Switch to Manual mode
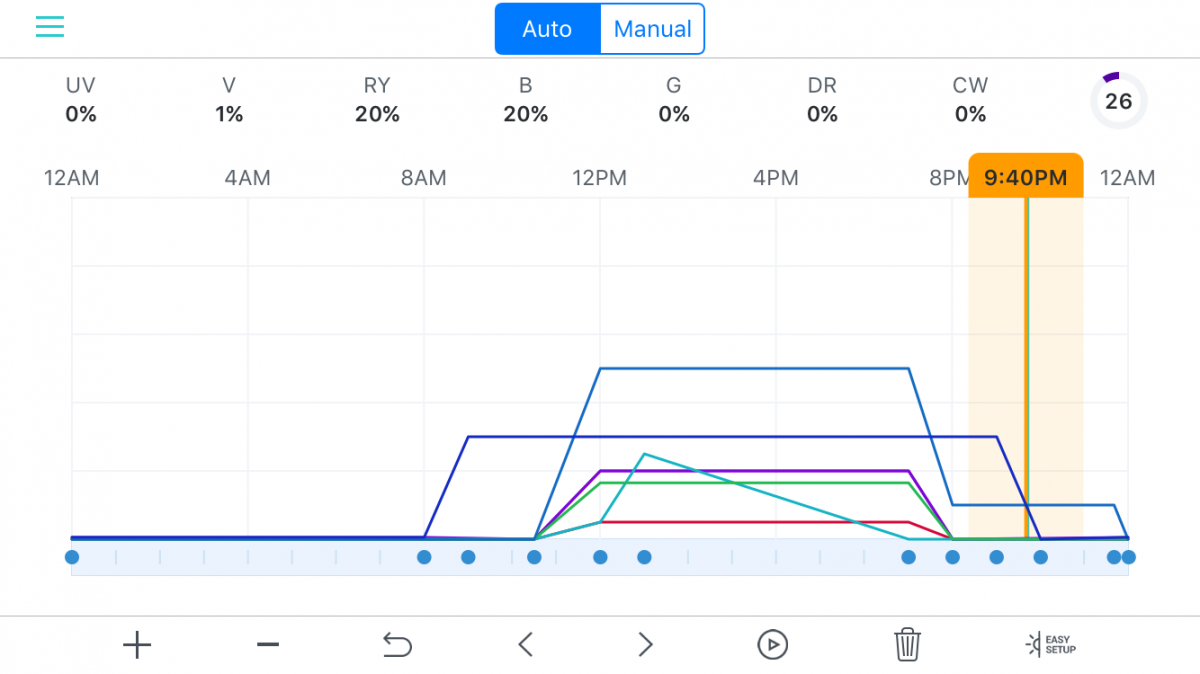The width and height of the screenshot is (1200, 674). click(x=652, y=29)
